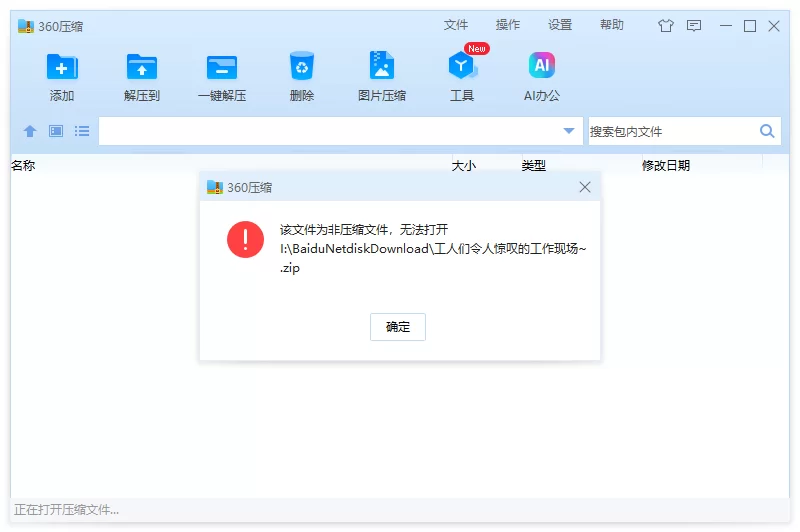Open the 图片压缩 image compression tool
The image size is (800, 532).
coord(382,67)
